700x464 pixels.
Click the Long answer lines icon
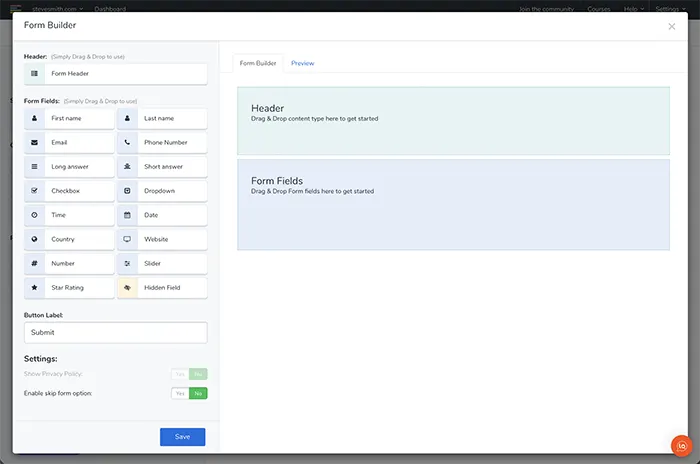[34, 167]
